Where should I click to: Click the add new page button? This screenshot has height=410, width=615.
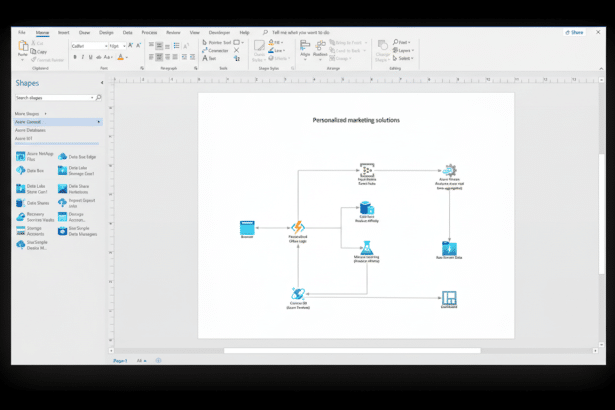coord(158,361)
